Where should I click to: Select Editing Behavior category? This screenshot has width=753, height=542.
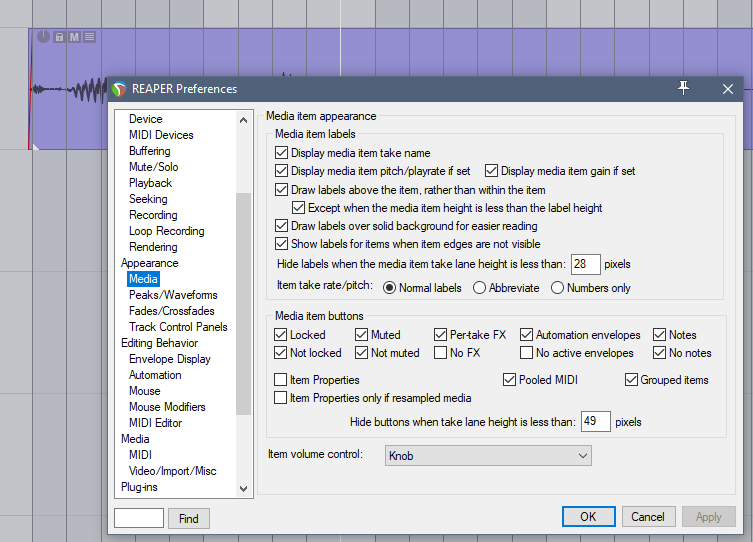click(159, 343)
